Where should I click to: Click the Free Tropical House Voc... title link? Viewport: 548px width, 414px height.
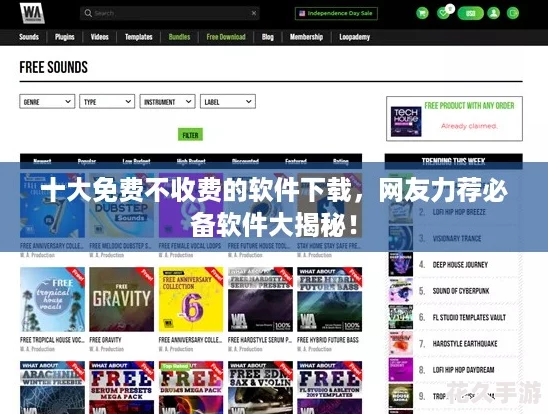(x=52, y=340)
